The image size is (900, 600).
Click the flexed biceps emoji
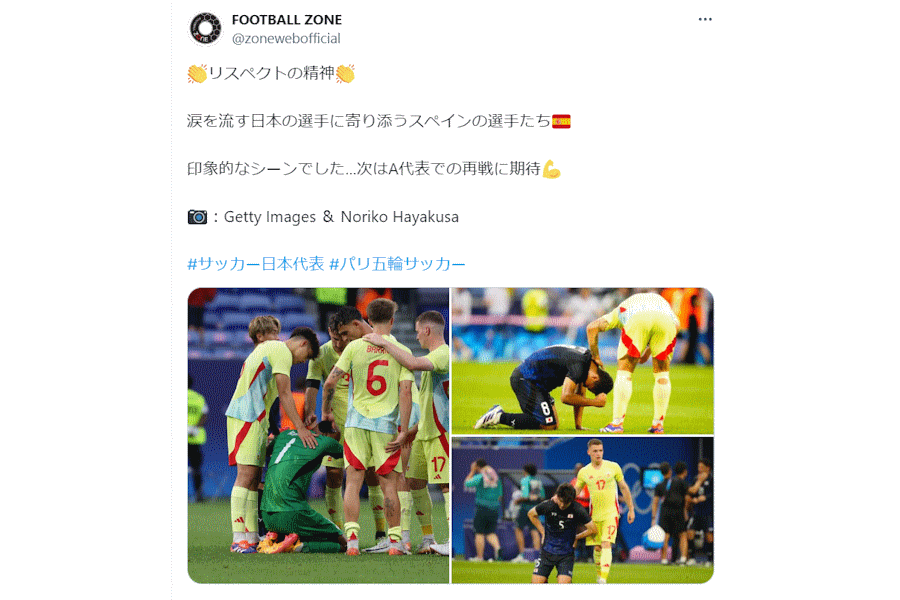pyautogui.click(x=551, y=169)
